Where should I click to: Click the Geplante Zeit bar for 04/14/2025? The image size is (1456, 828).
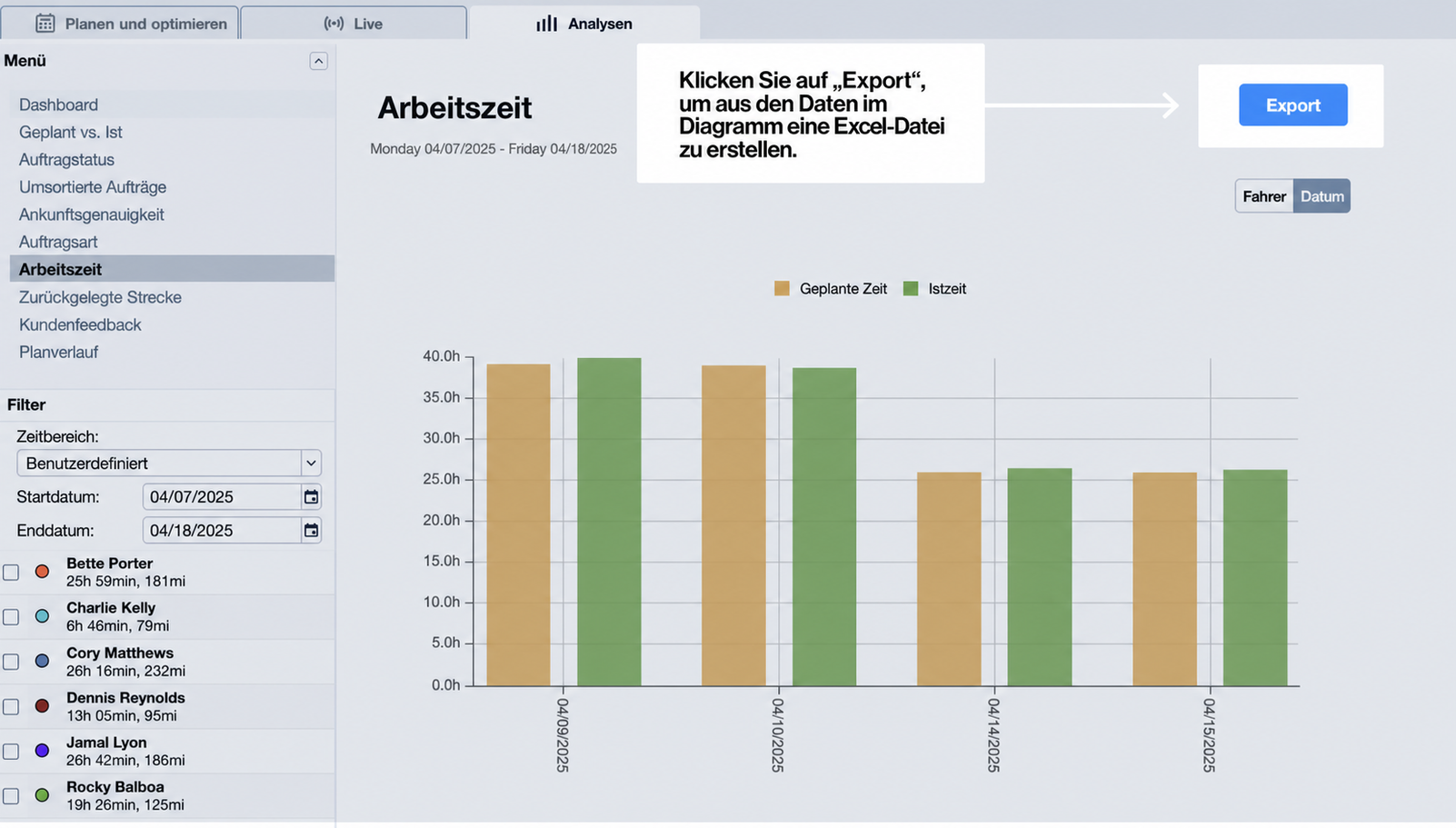tap(949, 579)
